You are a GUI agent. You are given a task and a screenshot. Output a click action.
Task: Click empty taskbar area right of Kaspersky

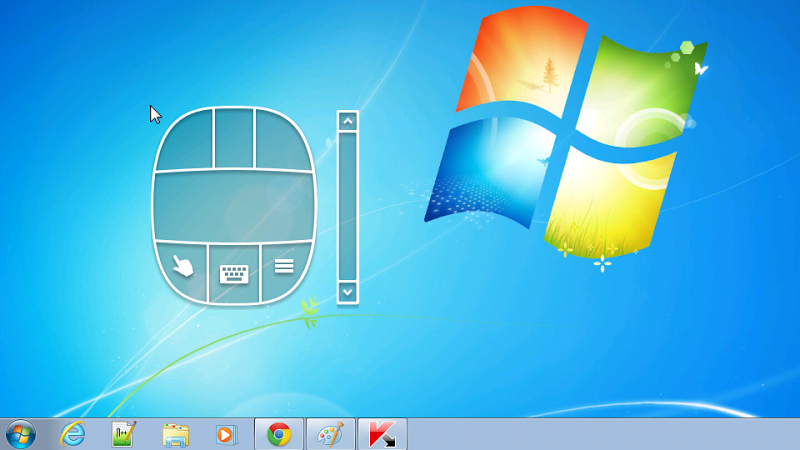[x=600, y=434]
